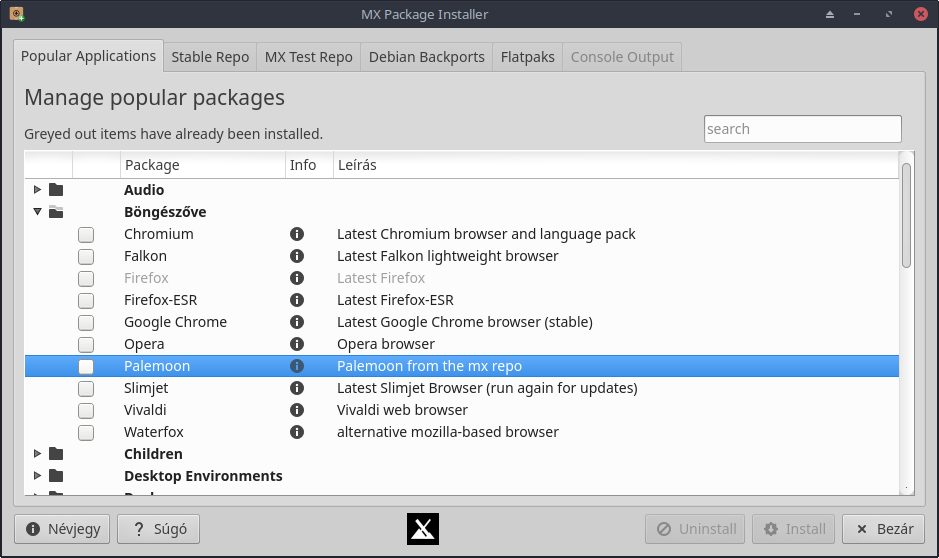Select the Children category label
The height and width of the screenshot is (558, 939).
(153, 454)
